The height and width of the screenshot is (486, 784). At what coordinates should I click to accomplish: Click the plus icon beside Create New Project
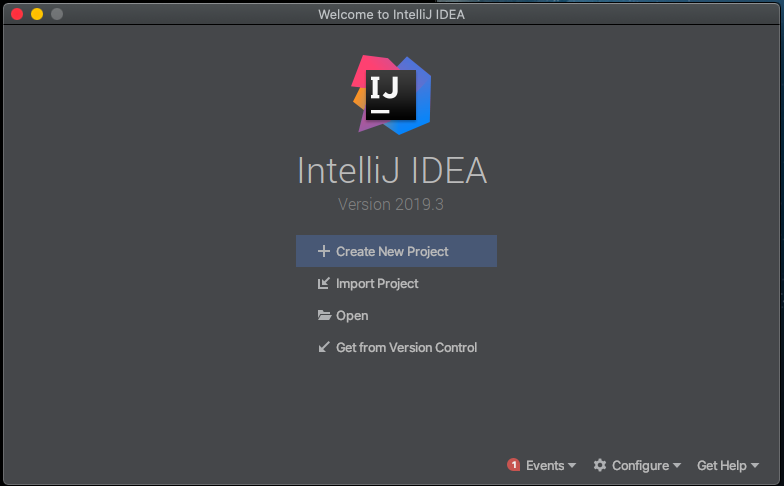click(324, 251)
